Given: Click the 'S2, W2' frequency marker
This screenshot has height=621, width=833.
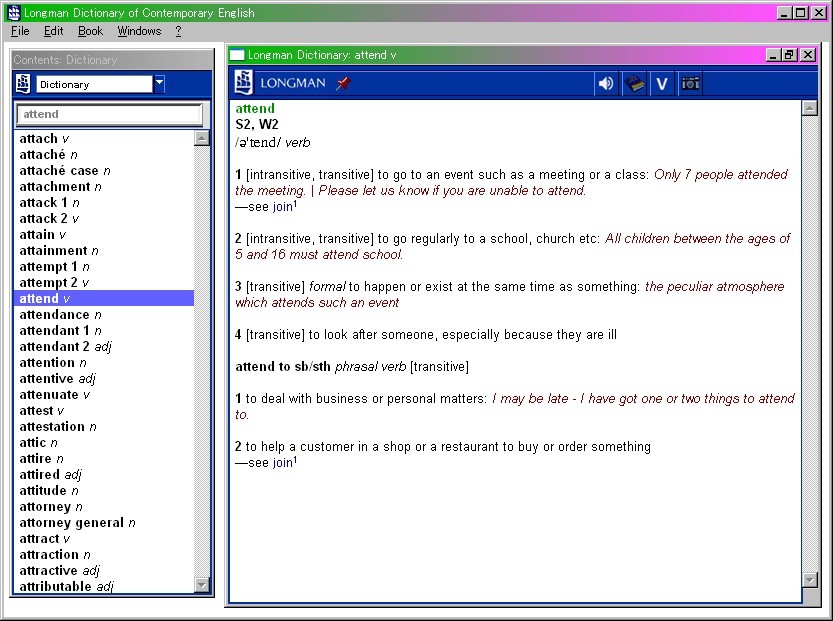Looking at the screenshot, I should tap(257, 124).
